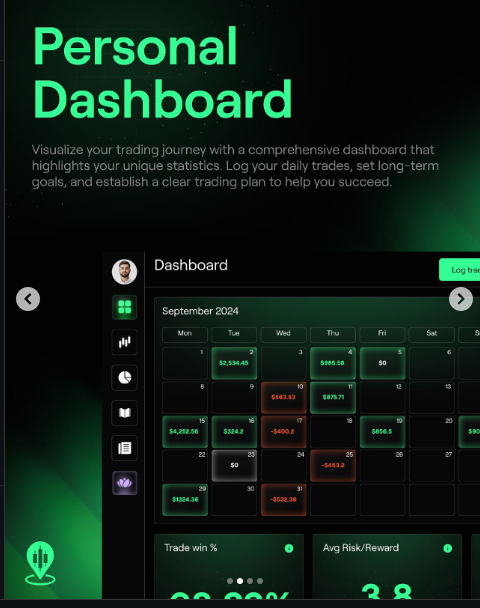Click the Sat column header

click(432, 335)
